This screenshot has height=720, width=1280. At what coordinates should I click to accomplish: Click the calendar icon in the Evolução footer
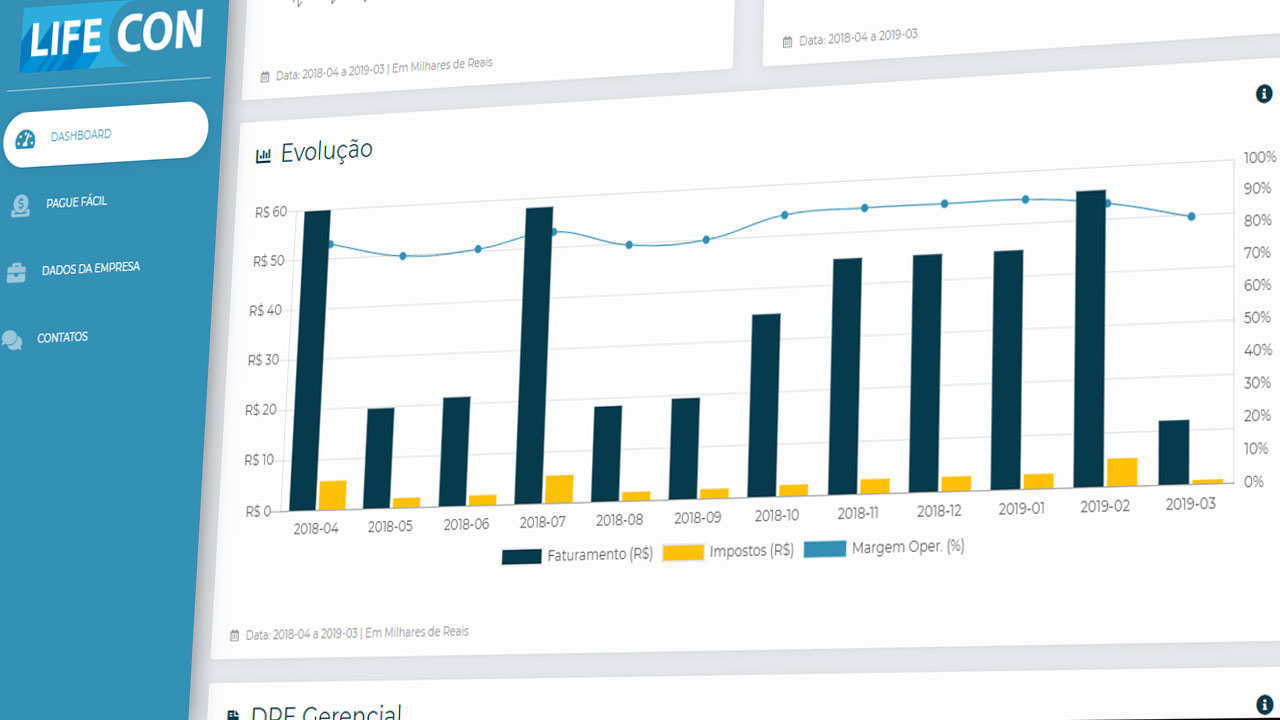point(235,635)
